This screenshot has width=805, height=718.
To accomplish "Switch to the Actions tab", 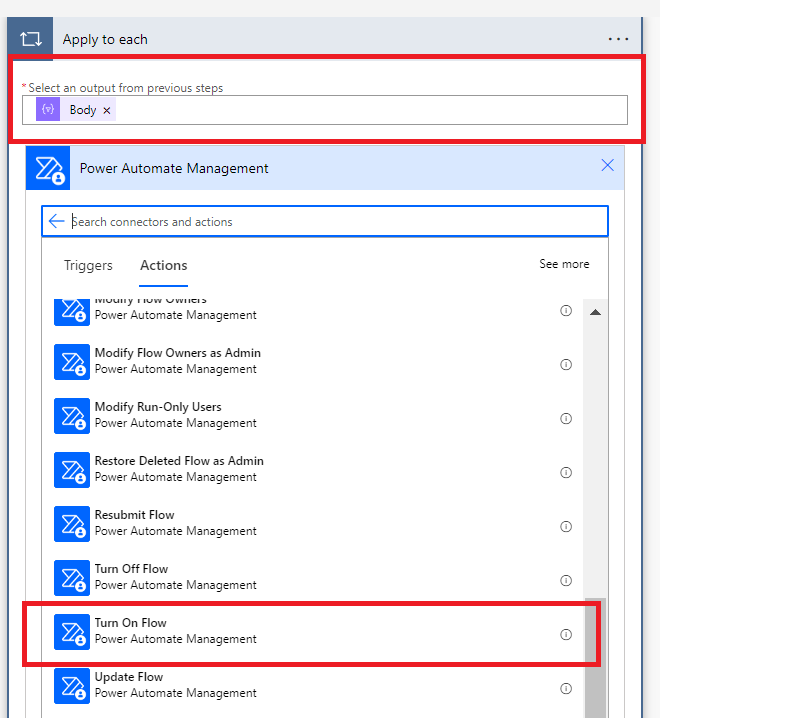I will 164,265.
